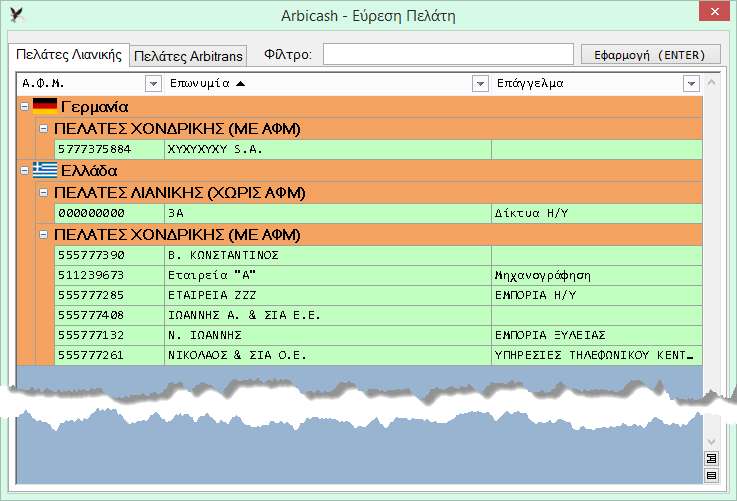Collapse ΠΕΛΑΤΕΣ ΛΙΑΝΙΚΗΣ (ΧΩΡΙΣ ΑΦΜ) group

point(43,192)
